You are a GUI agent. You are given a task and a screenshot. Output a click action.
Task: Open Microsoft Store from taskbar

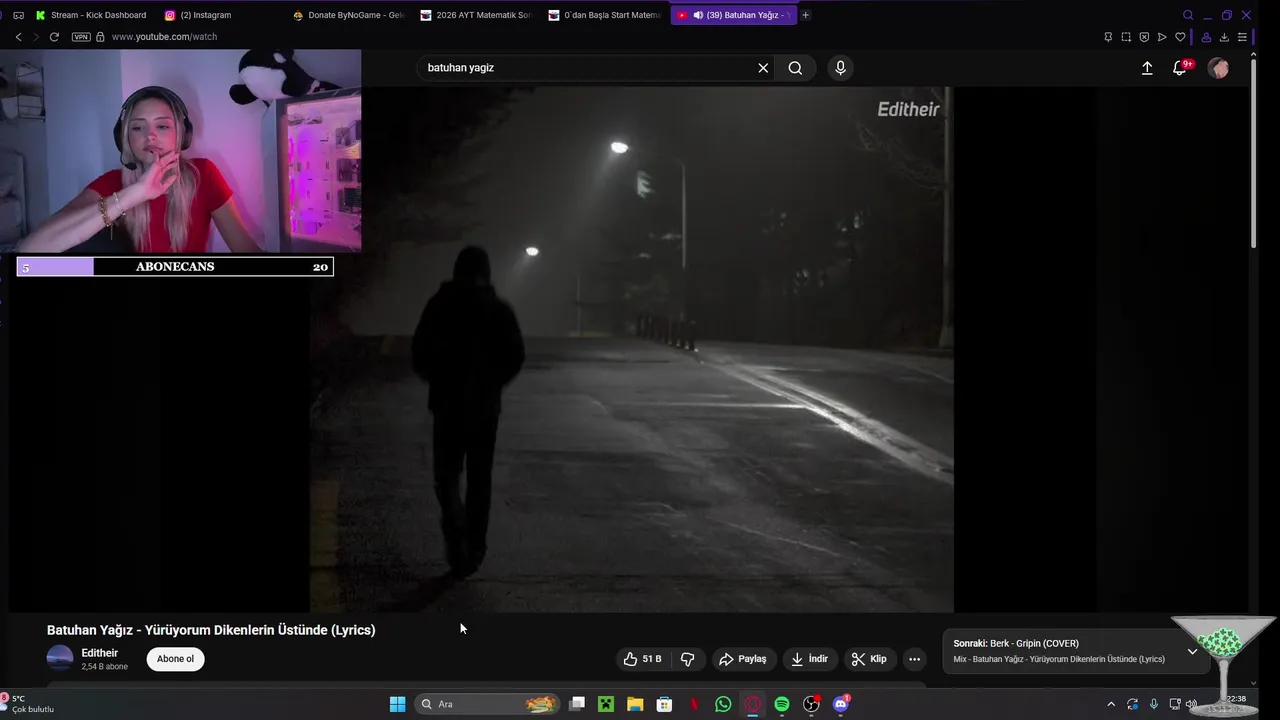664,704
